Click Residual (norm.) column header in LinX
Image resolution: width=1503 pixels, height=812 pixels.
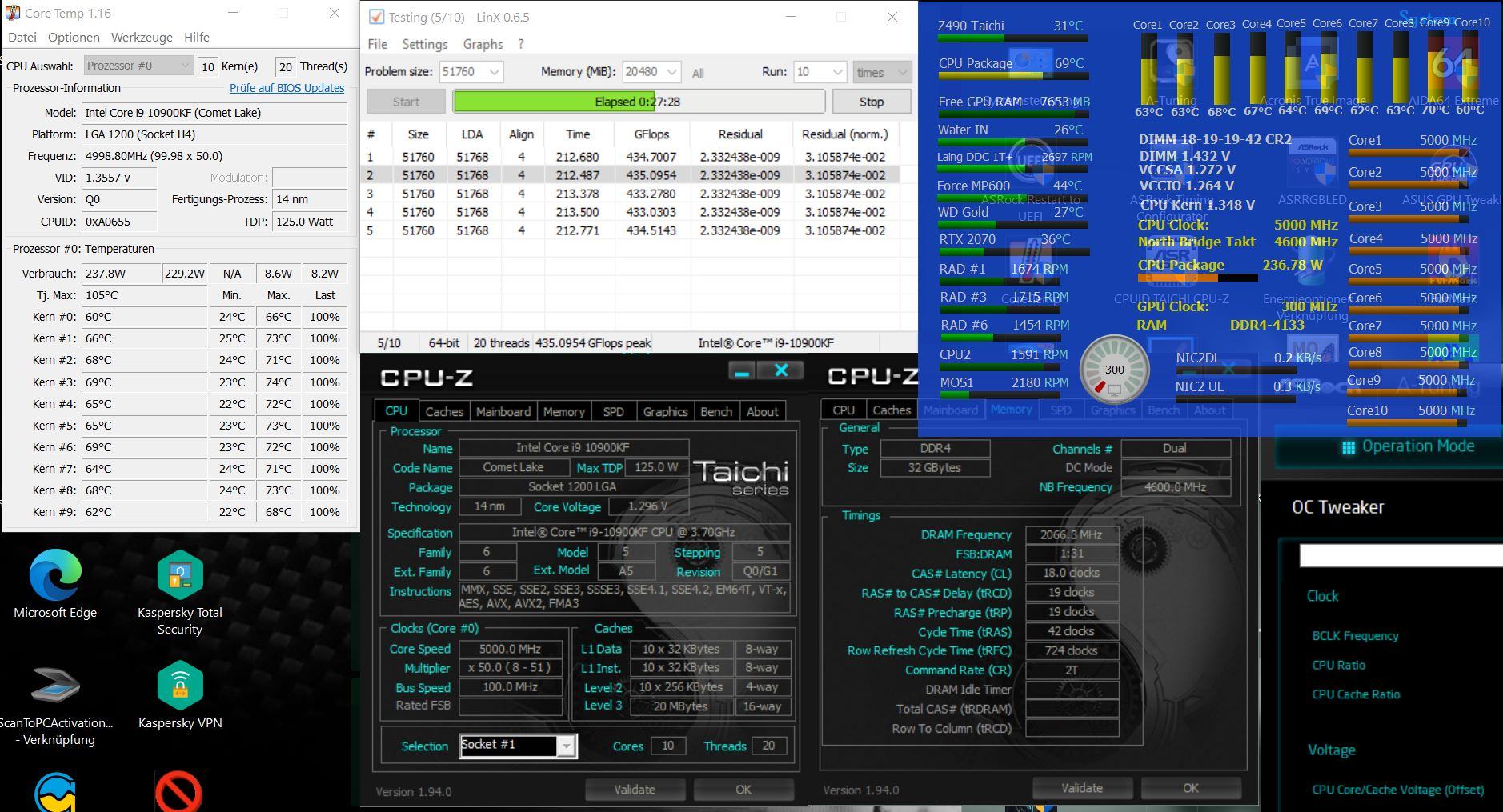point(845,134)
